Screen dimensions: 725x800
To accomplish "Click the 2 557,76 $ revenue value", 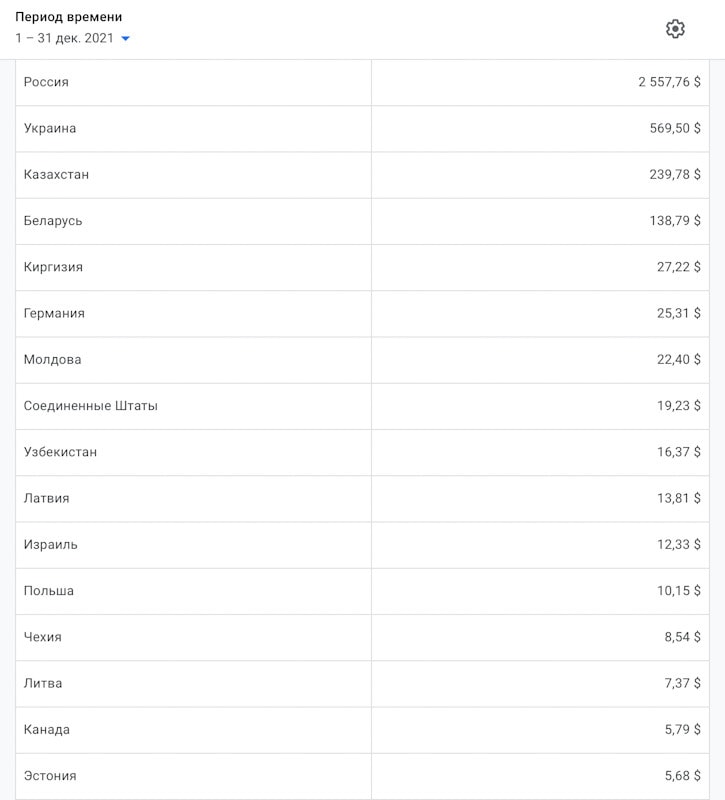I will pos(669,82).
